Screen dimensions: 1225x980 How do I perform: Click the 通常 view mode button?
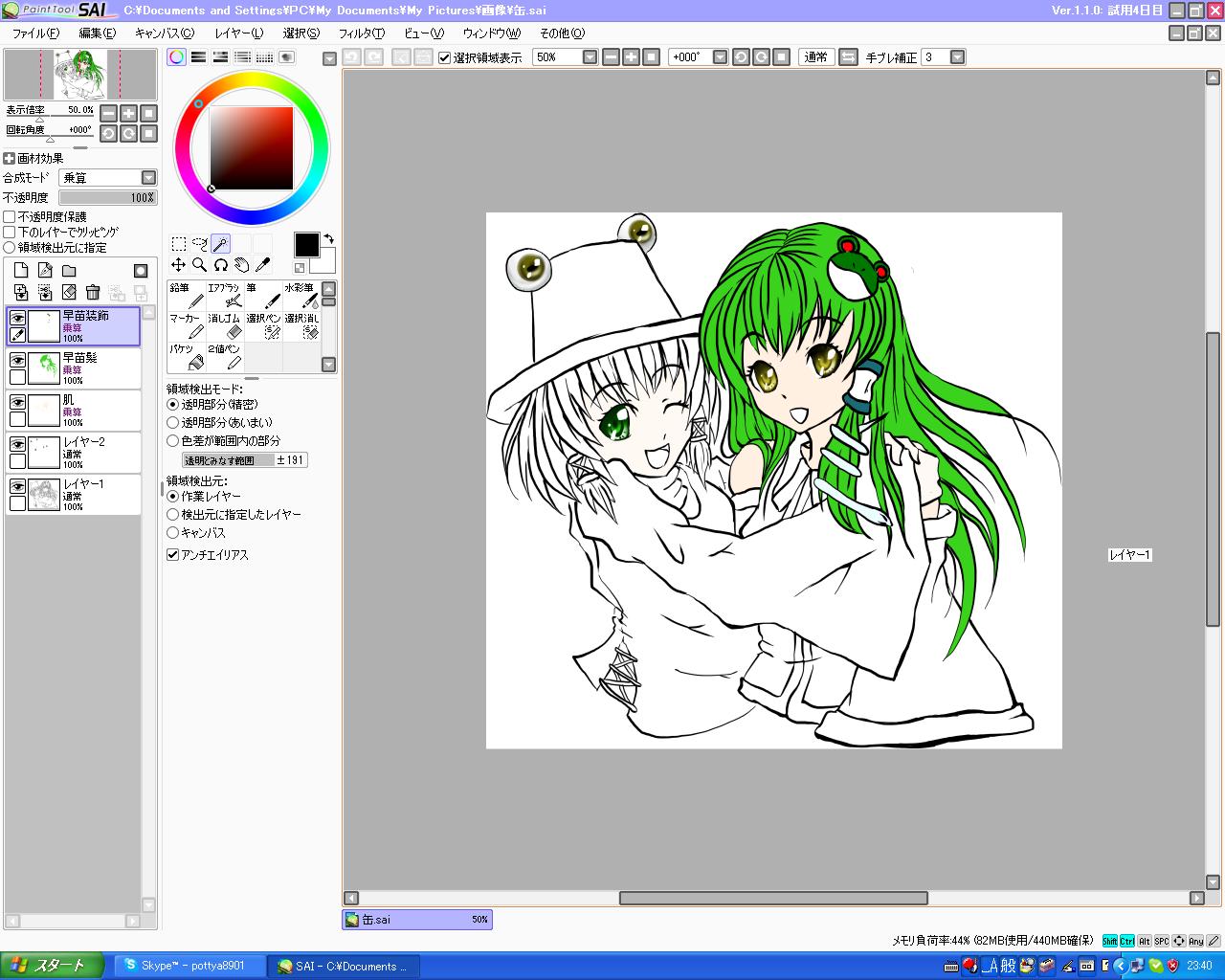[815, 57]
